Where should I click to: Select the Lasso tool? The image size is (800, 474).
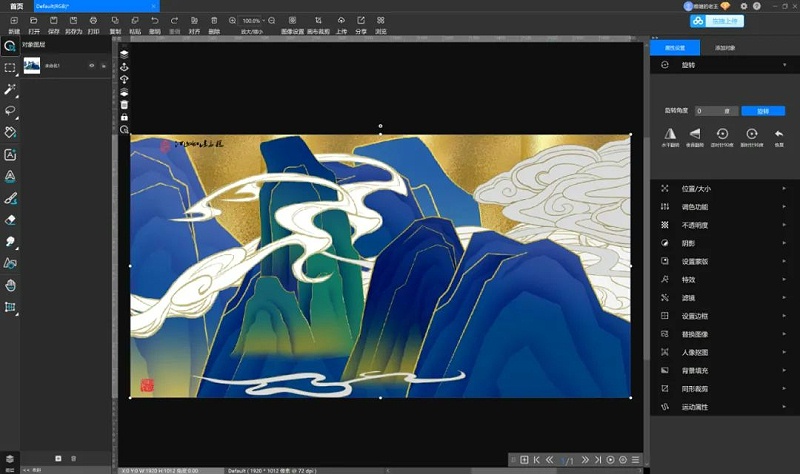coord(10,111)
